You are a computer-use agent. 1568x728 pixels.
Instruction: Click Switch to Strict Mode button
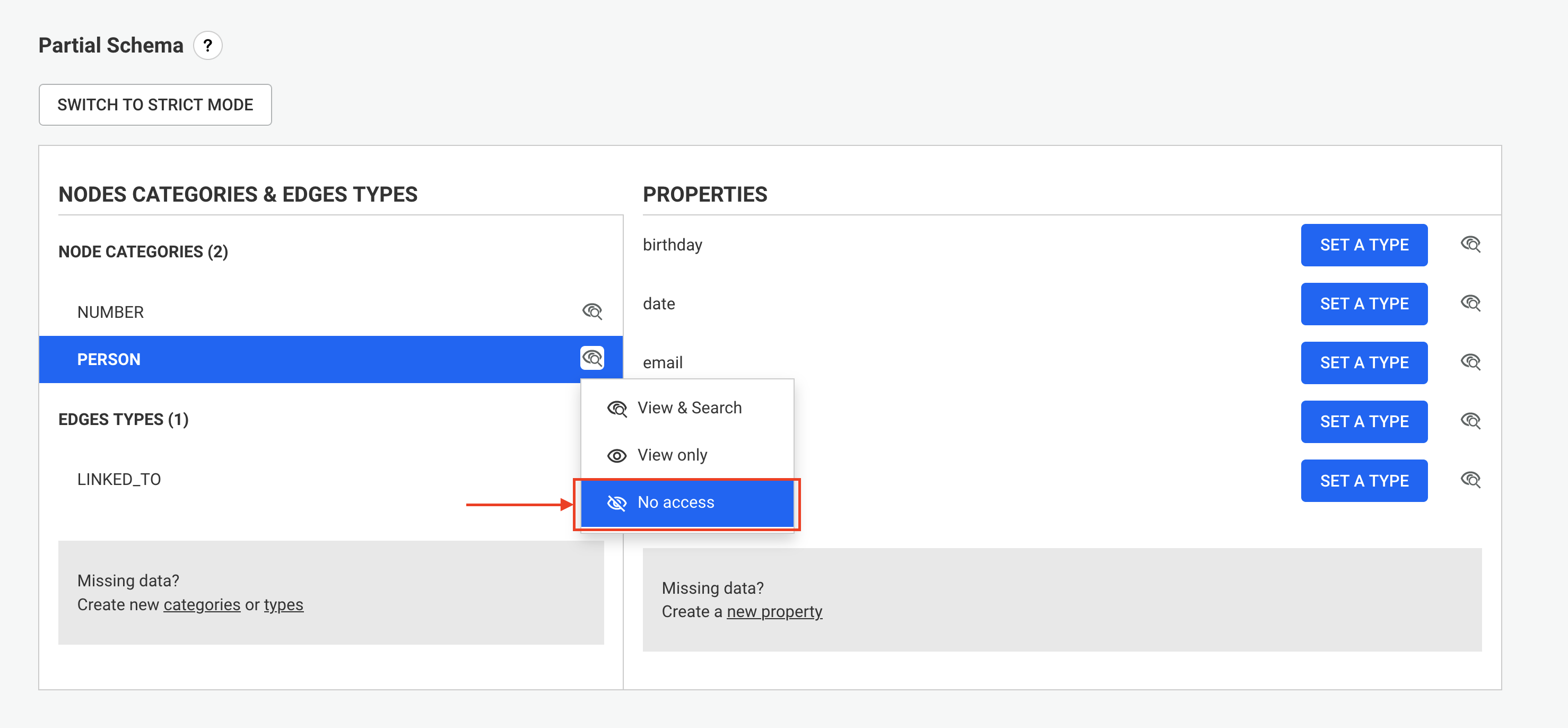155,105
